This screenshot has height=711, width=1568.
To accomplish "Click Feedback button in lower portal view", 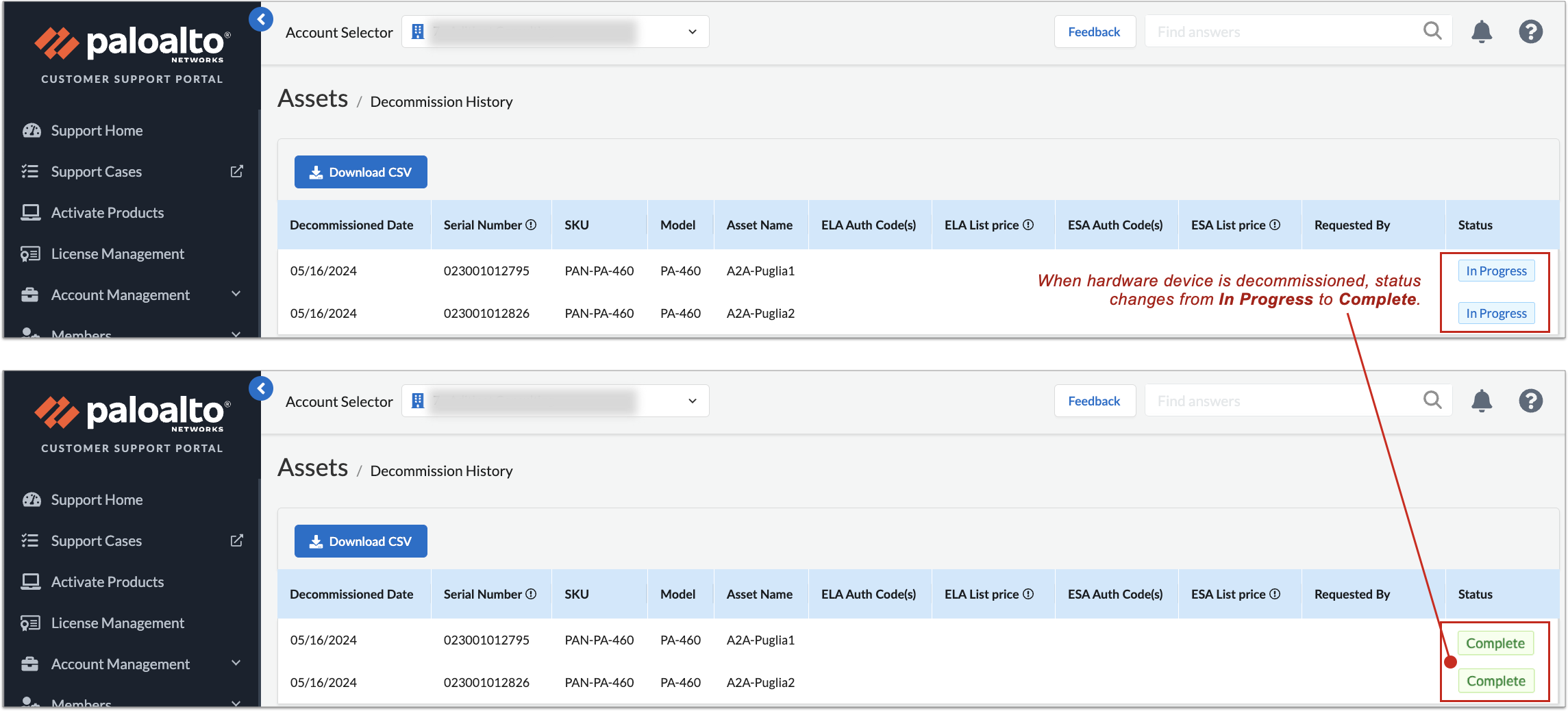I will [x=1094, y=401].
